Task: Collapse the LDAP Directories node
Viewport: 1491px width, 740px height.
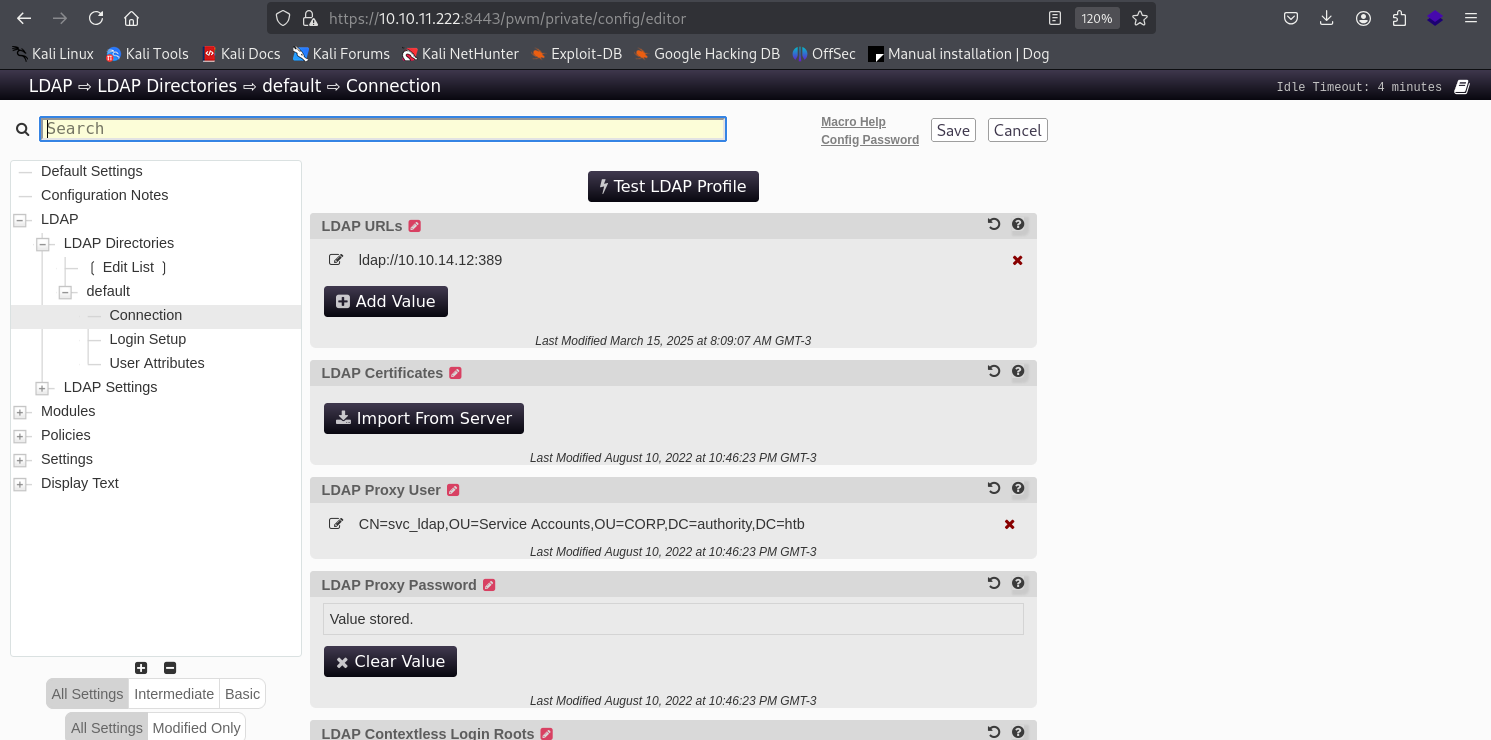Action: click(x=43, y=244)
